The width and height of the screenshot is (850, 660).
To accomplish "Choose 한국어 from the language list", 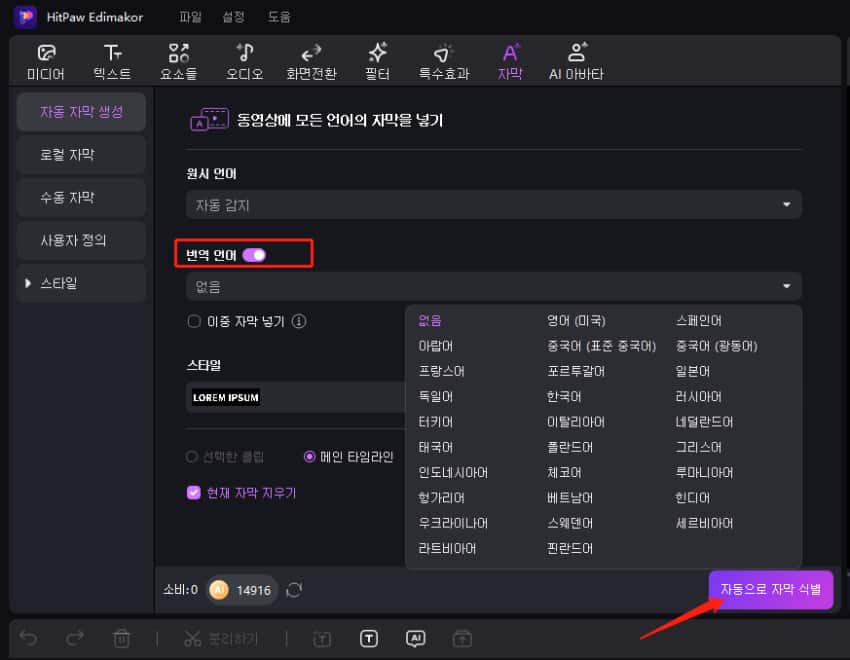I will click(565, 397).
